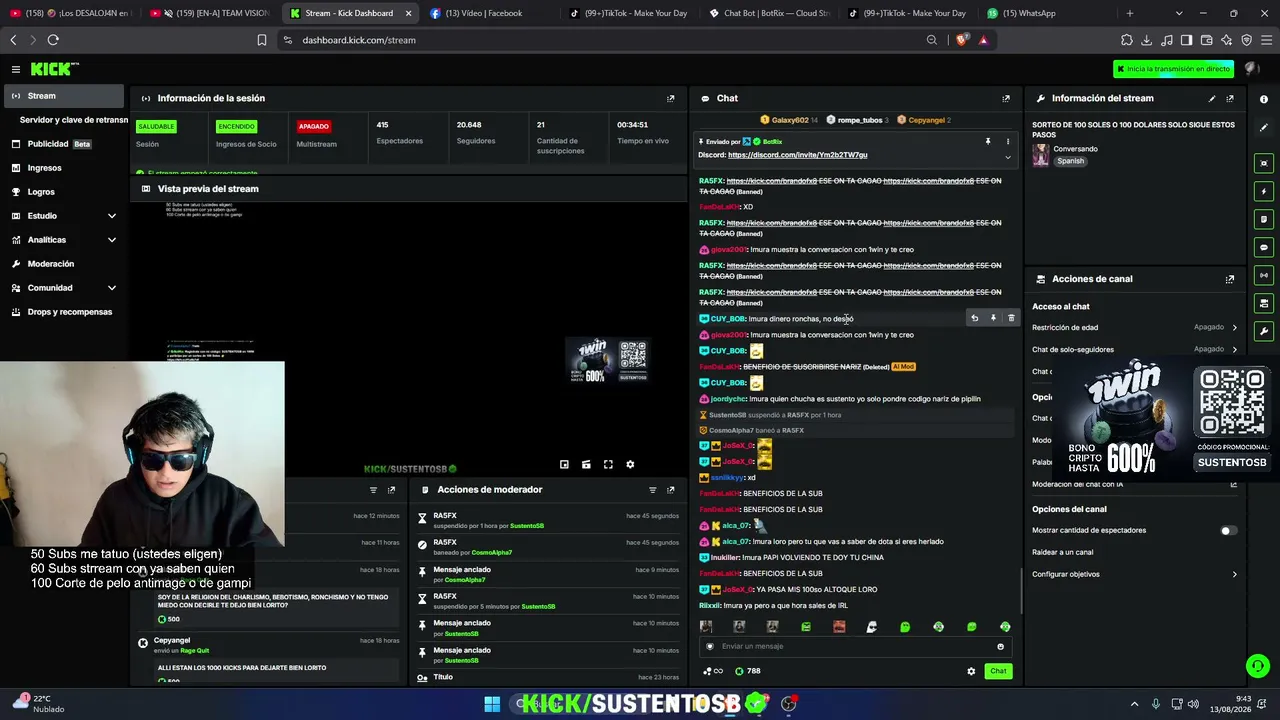Open the Chat de solo-seguidores setting

point(1135,349)
